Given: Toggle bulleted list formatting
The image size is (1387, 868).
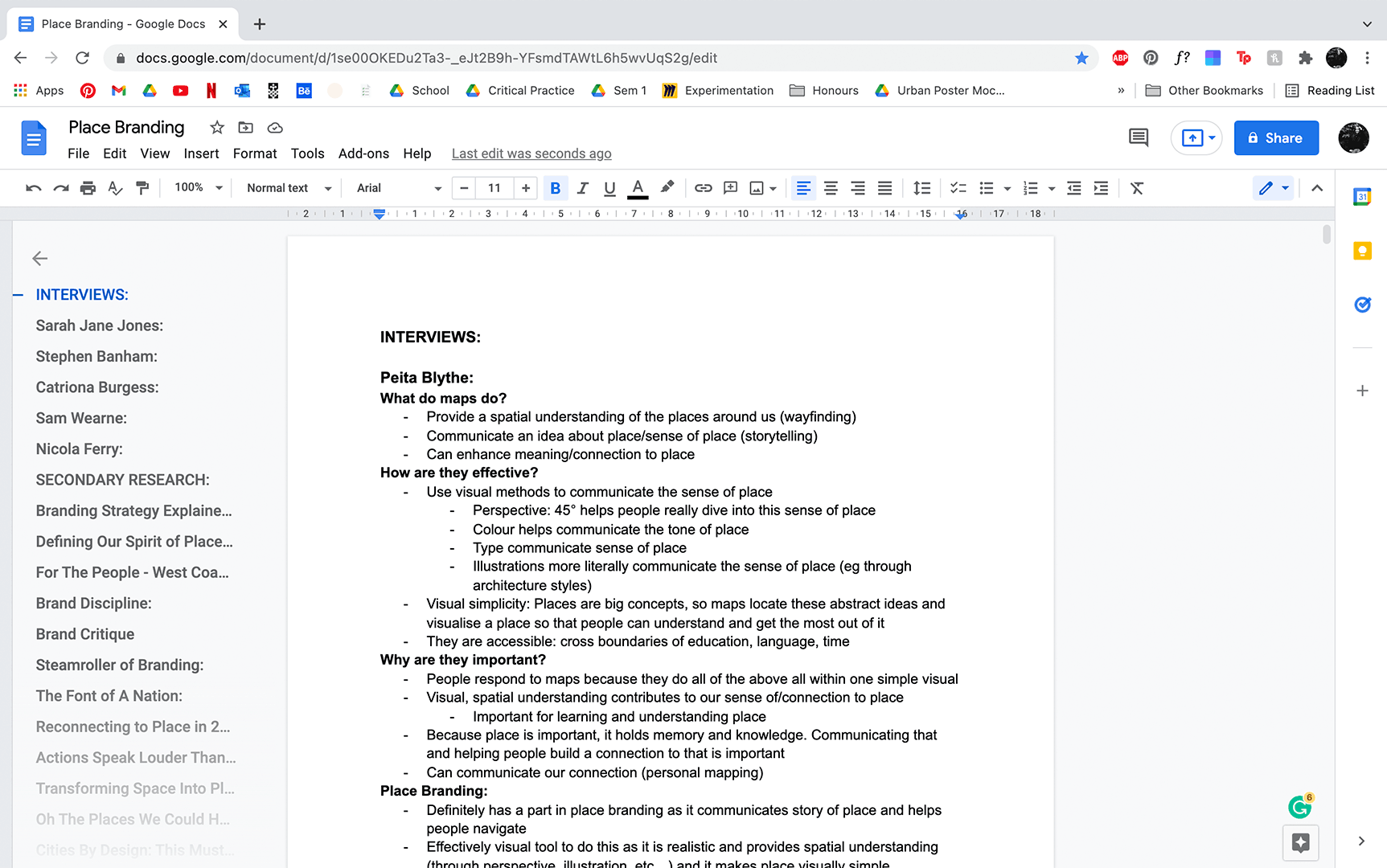Looking at the screenshot, I should pyautogui.click(x=987, y=188).
